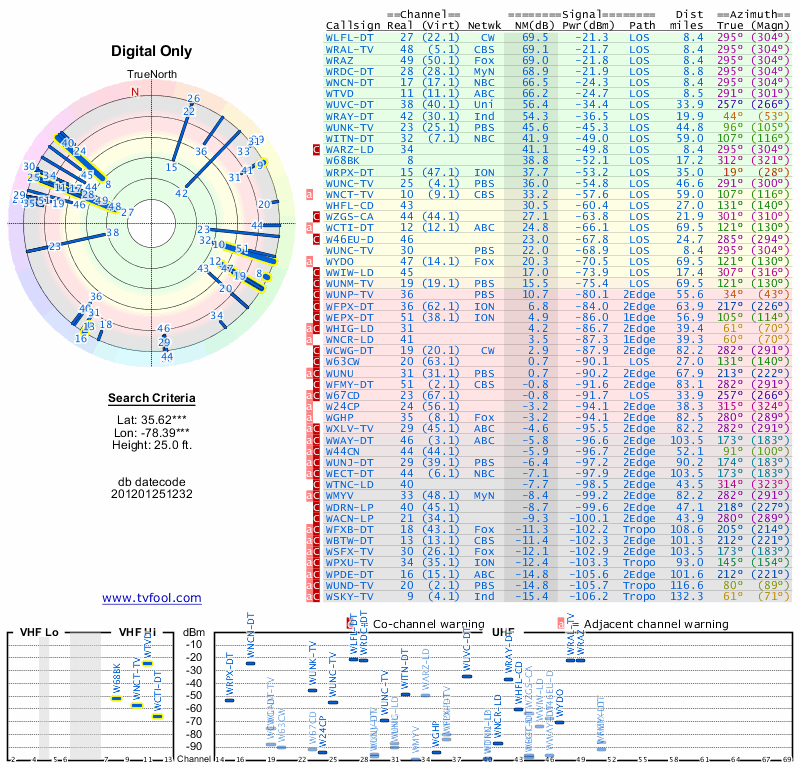The width and height of the screenshot is (800, 768).
Task: Click the 'Search Criteria' heading
Action: coord(152,398)
